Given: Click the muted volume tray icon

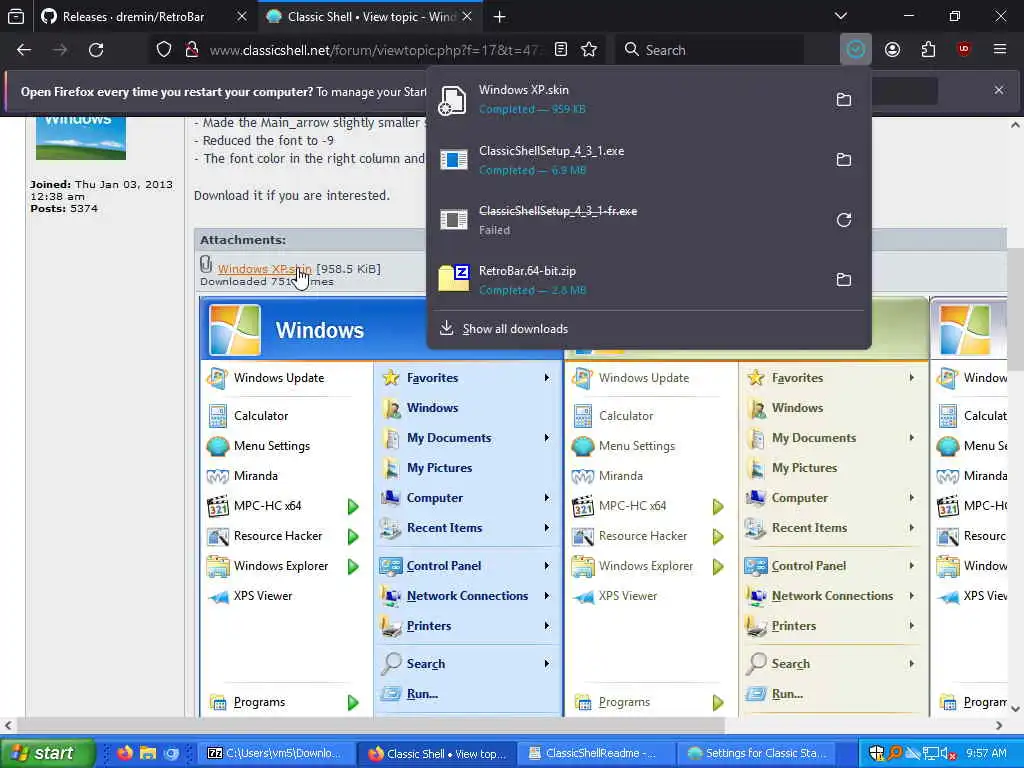Looking at the screenshot, I should [x=947, y=754].
